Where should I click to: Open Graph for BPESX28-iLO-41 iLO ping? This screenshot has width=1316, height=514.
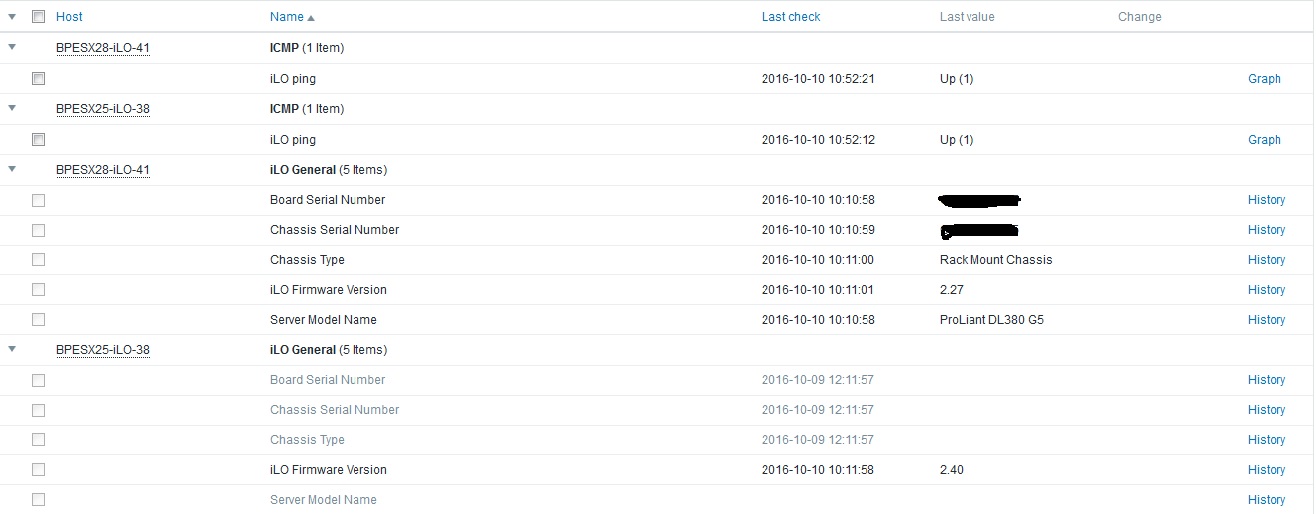point(1264,79)
